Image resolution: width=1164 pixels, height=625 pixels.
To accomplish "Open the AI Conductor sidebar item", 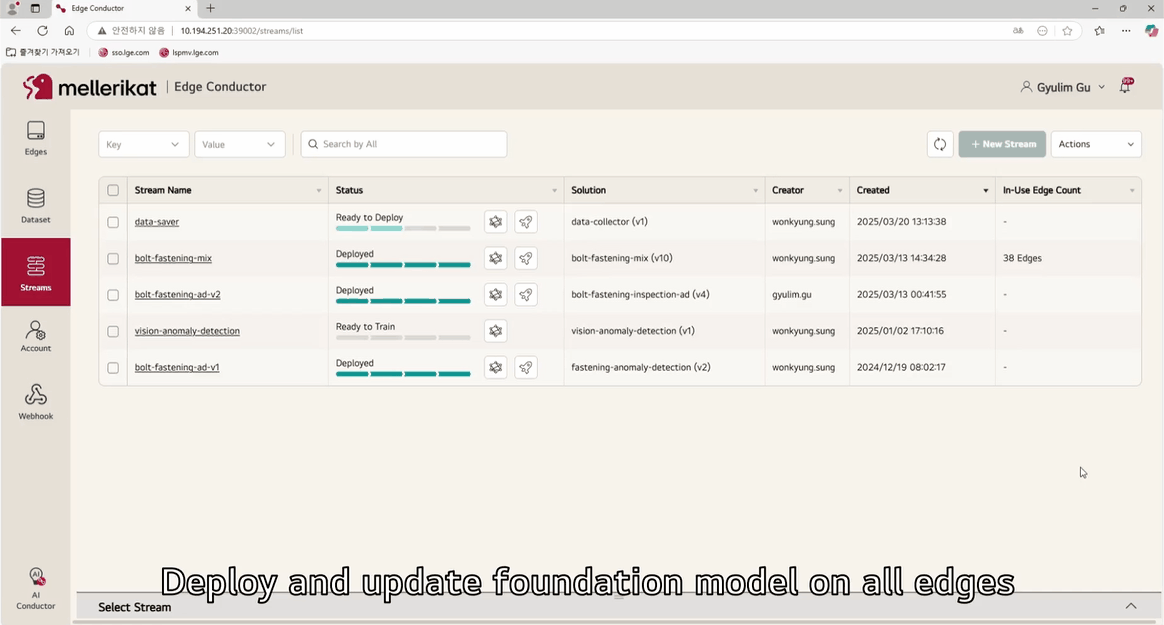I will [x=36, y=589].
